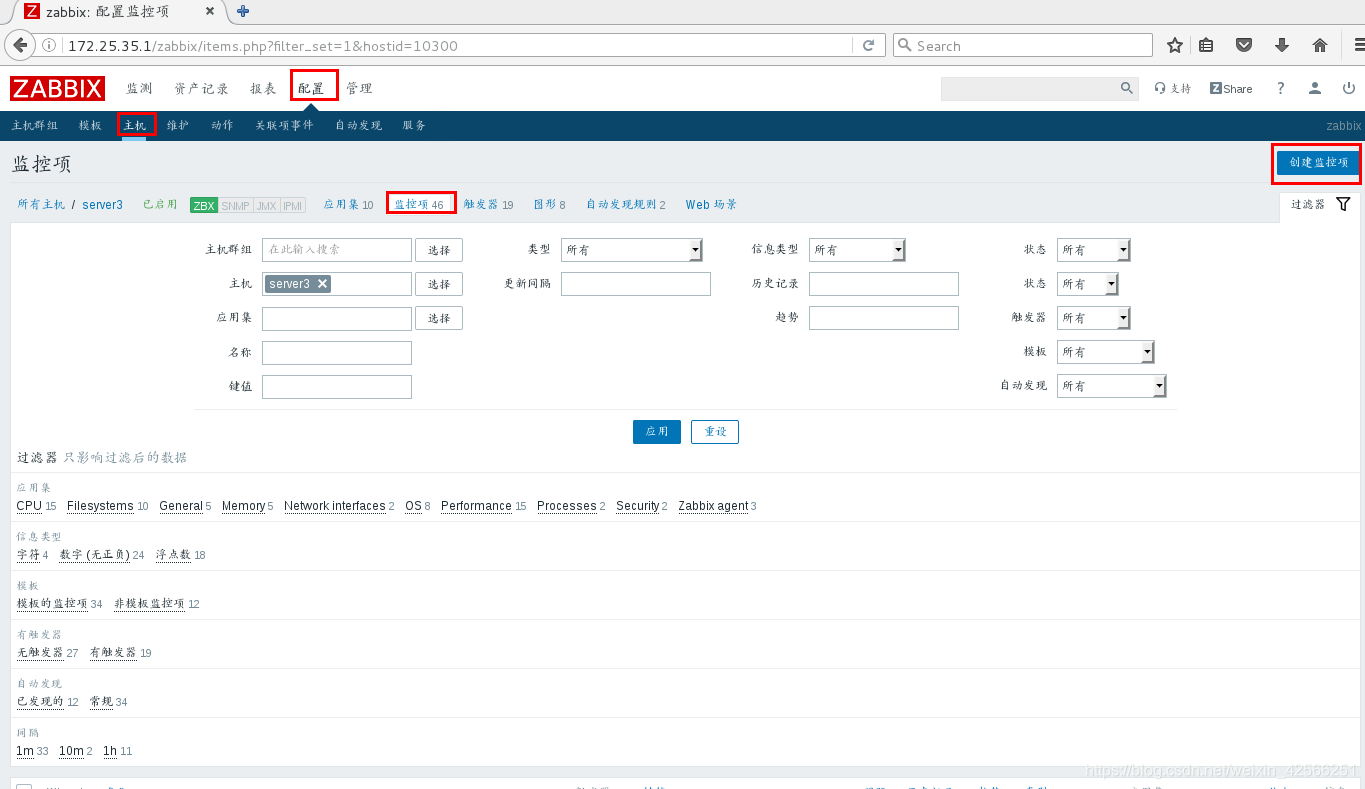Click the browser Search box
The width and height of the screenshot is (1365, 789).
click(x=1022, y=45)
